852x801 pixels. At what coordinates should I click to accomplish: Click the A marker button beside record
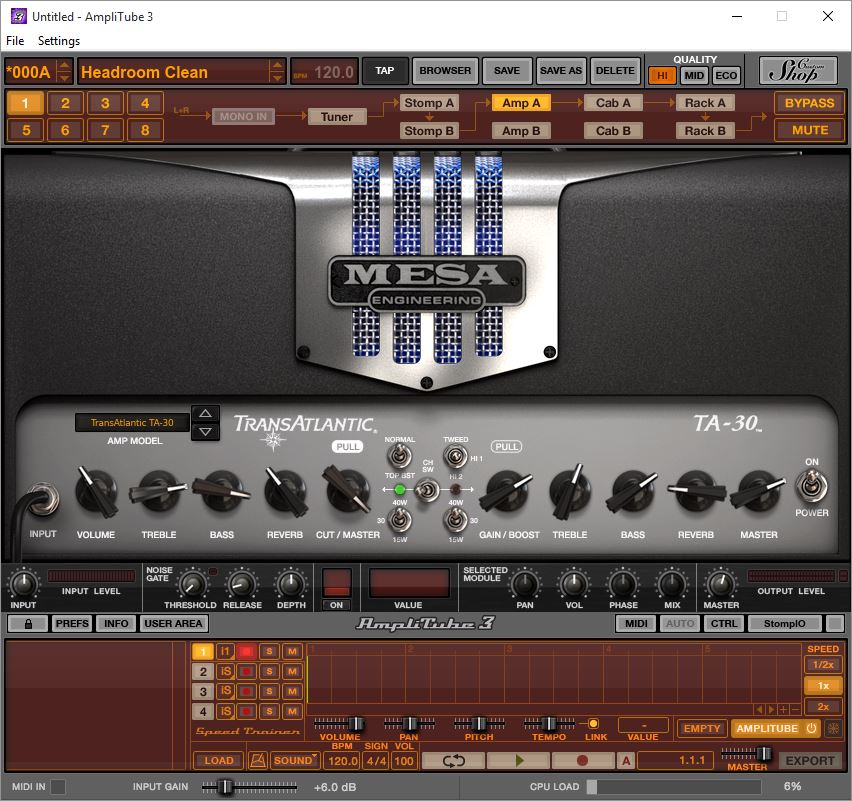pos(626,760)
